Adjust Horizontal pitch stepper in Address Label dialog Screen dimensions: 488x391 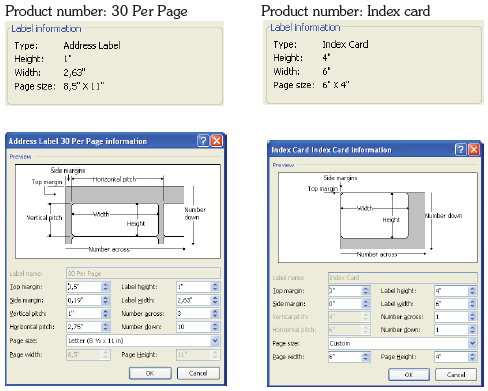106,327
